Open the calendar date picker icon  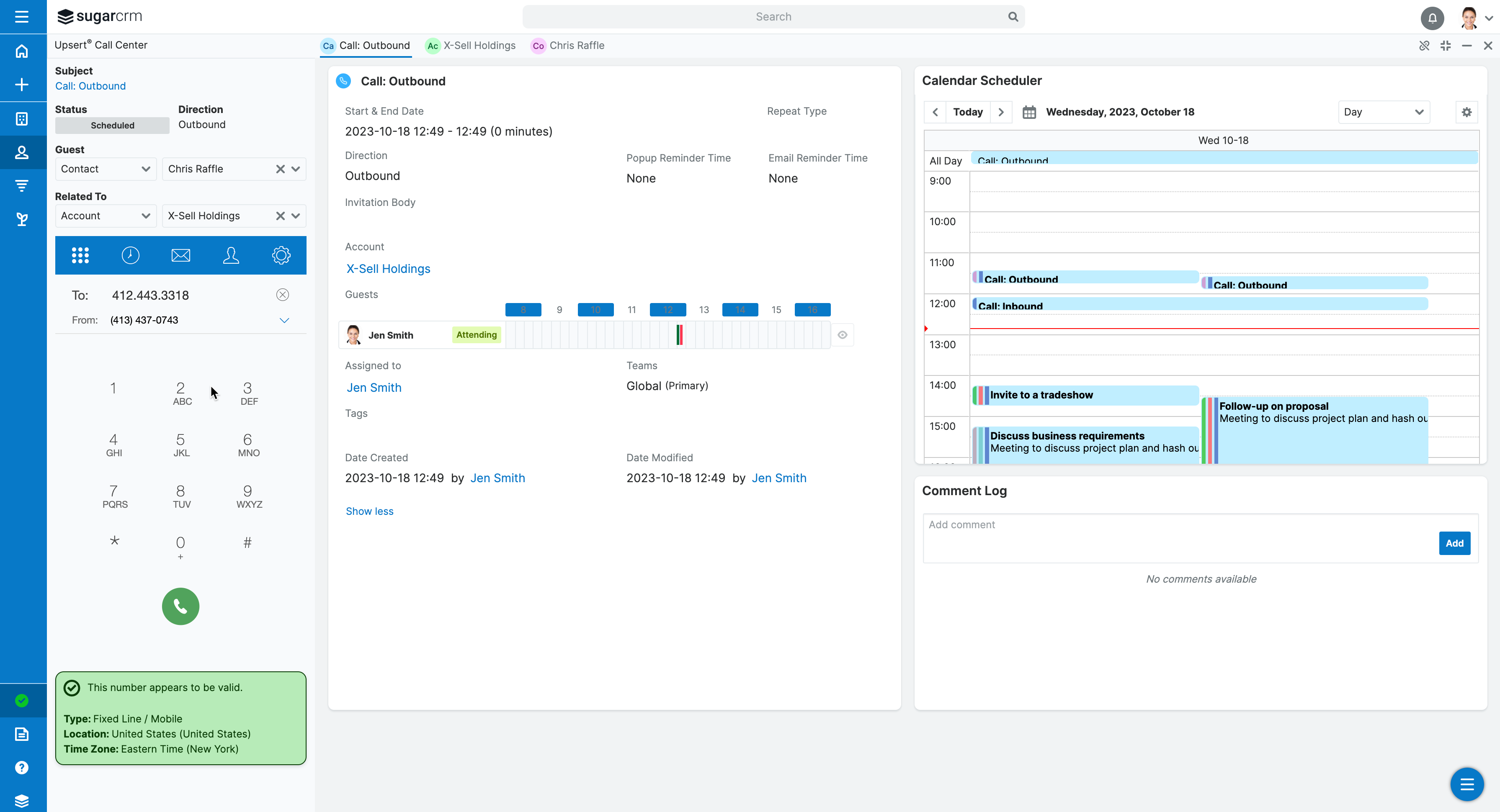point(1029,112)
